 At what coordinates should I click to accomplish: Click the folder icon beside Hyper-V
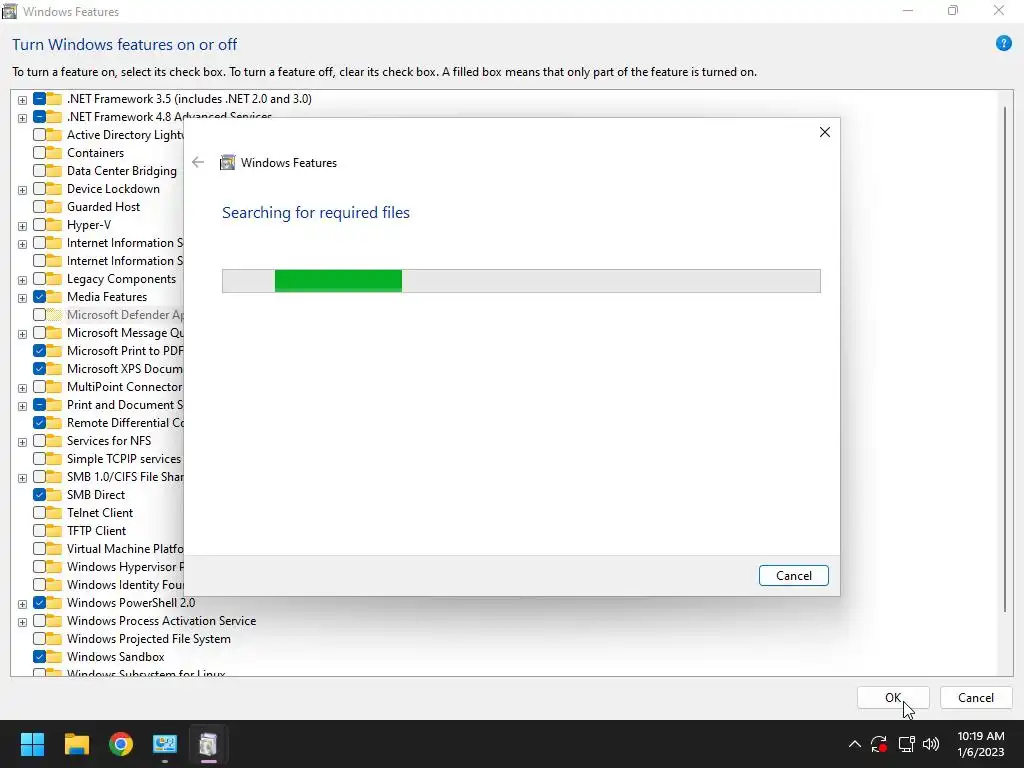(54, 225)
